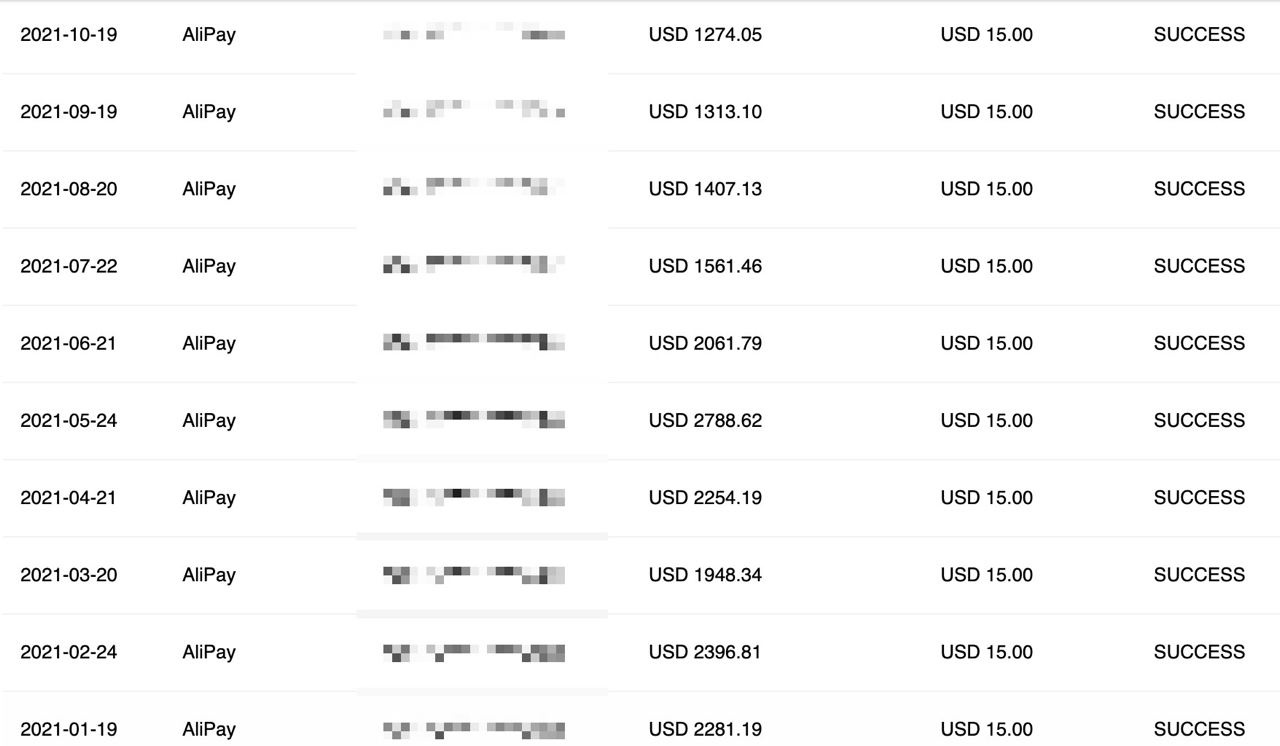Select the USD 1407.13 amount
1280x746 pixels.
pos(705,189)
